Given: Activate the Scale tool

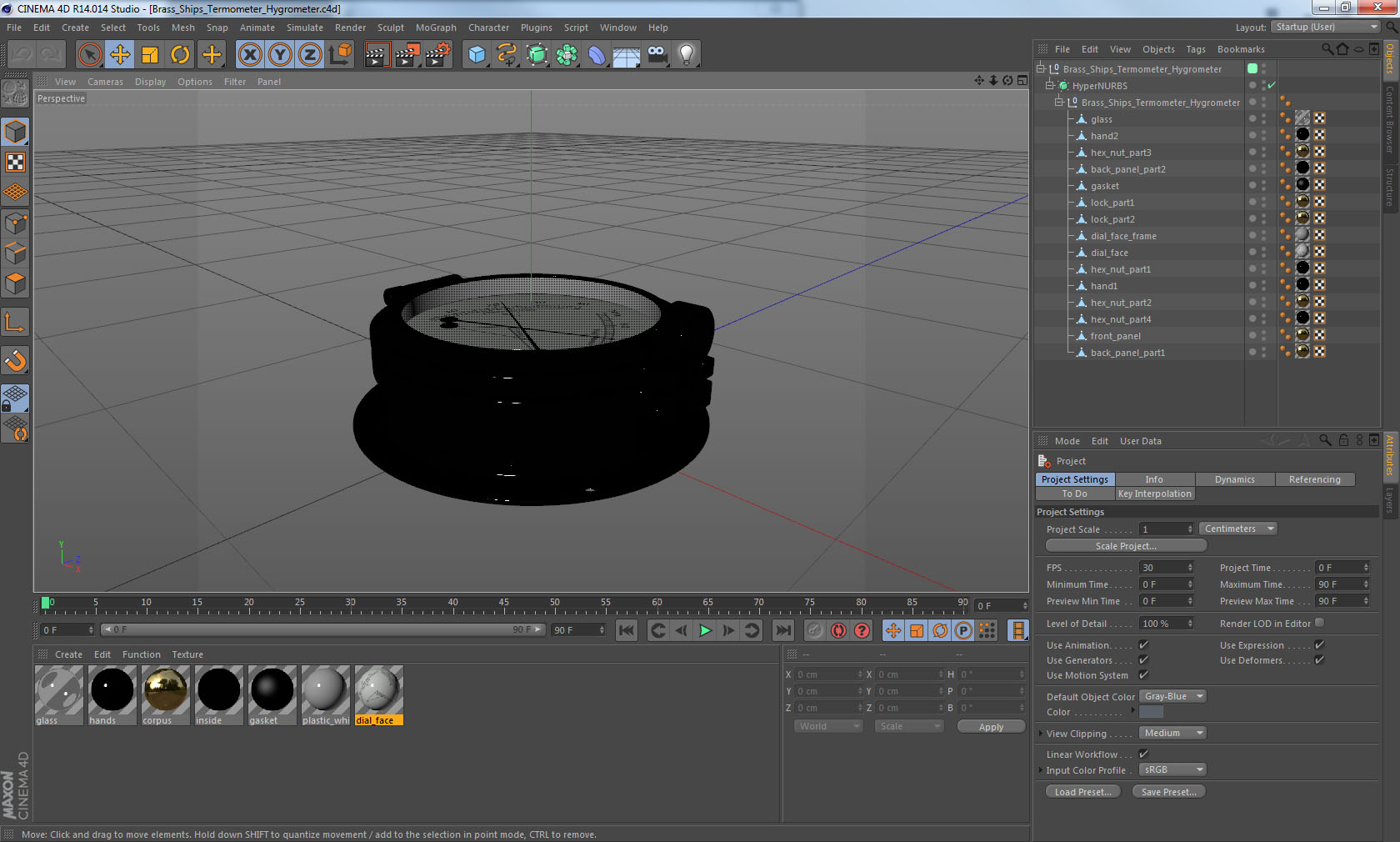Looking at the screenshot, I should pyautogui.click(x=150, y=55).
